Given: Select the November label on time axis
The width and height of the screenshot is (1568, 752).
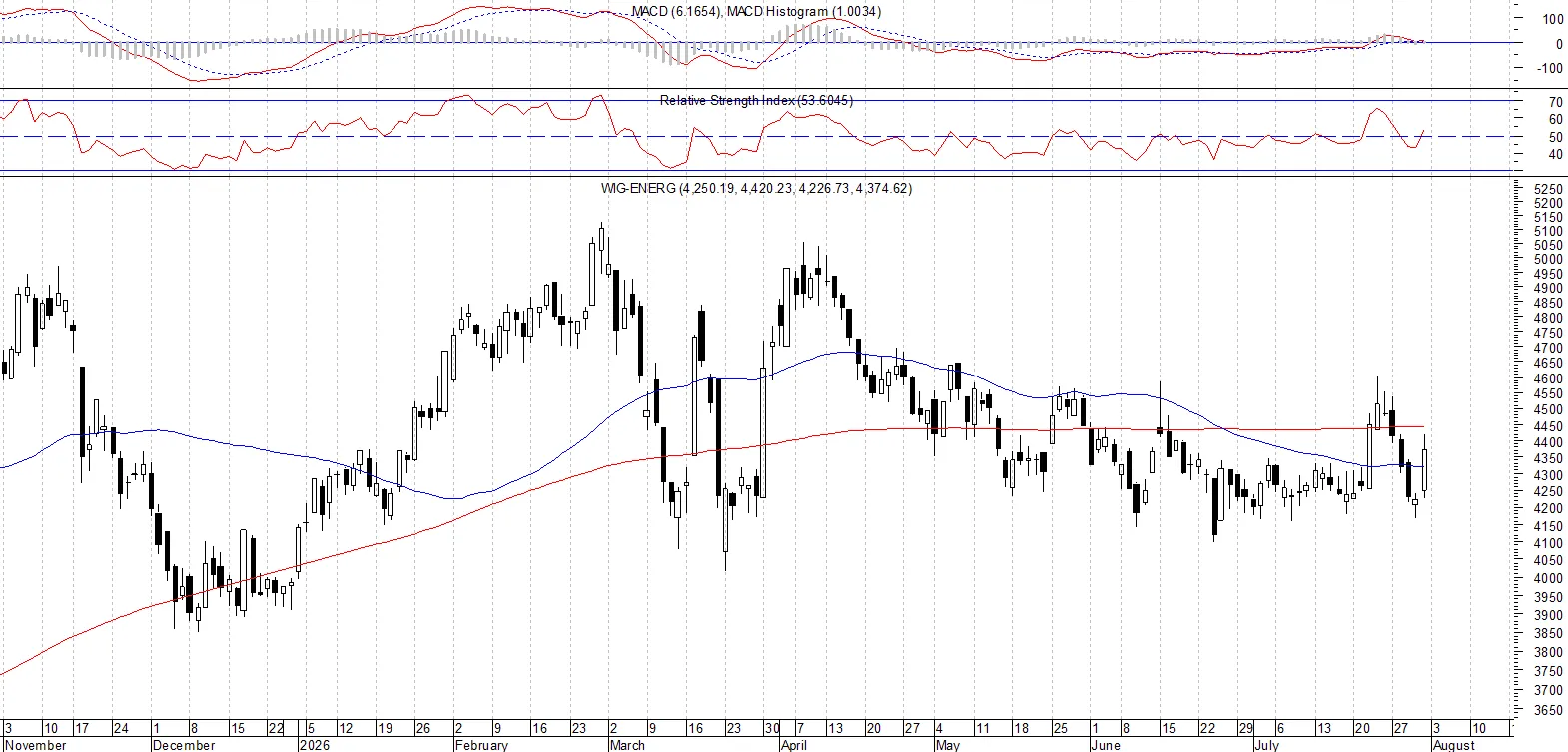Looking at the screenshot, I should coord(36,745).
